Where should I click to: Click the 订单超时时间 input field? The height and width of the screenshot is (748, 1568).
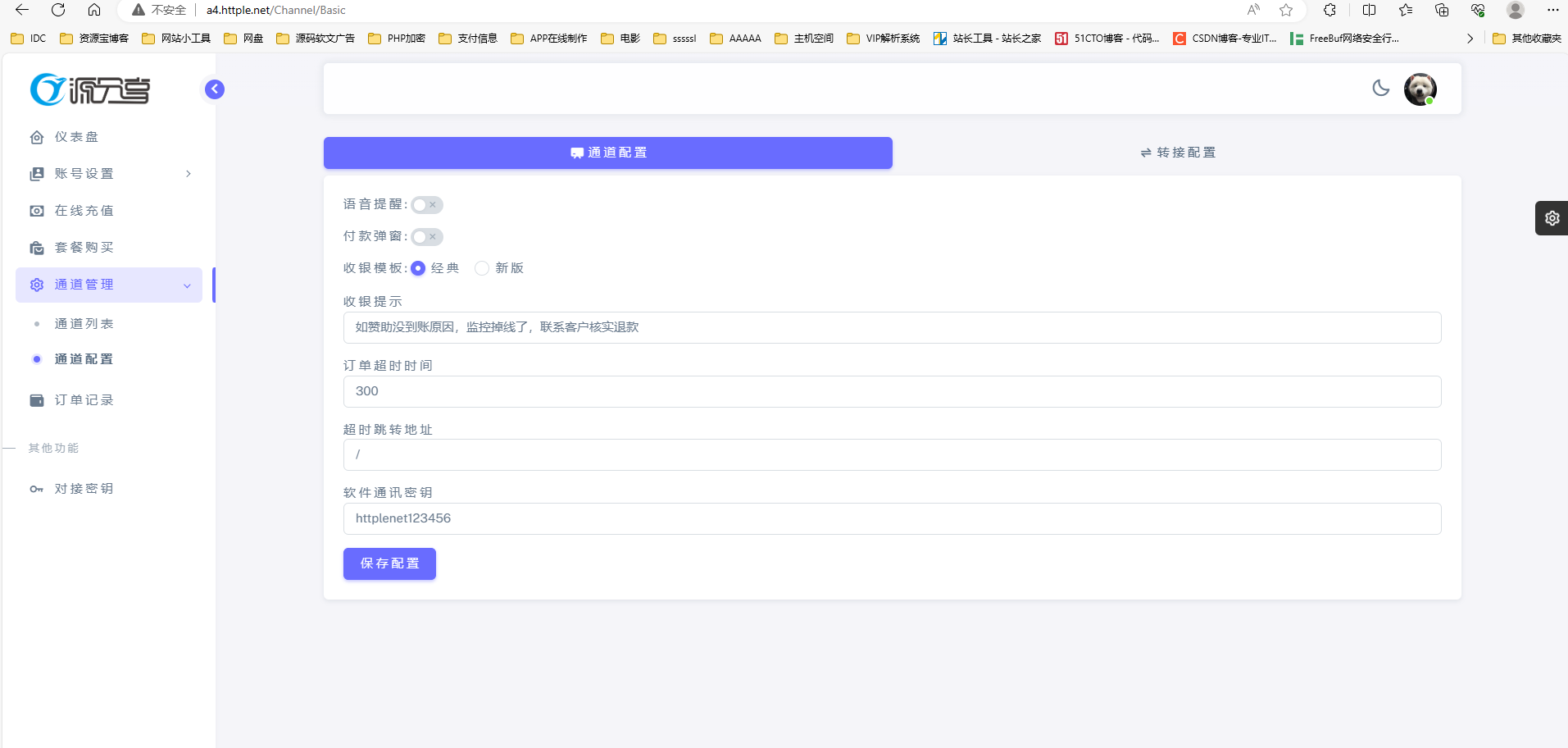tap(892, 391)
